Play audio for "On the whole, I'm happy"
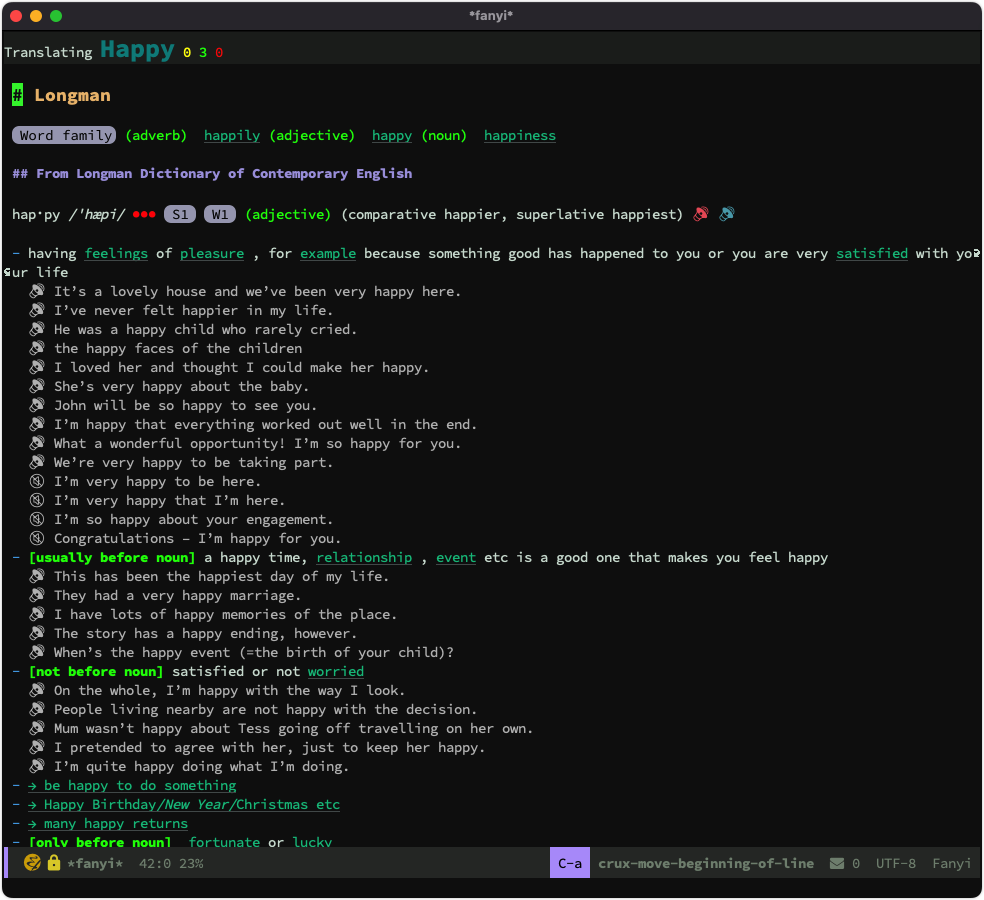 [x=37, y=690]
